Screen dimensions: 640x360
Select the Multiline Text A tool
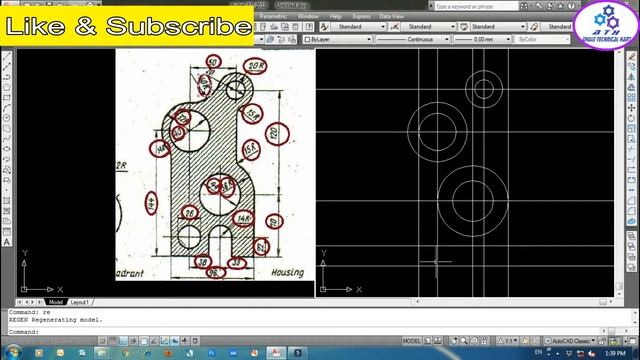[x=7, y=242]
